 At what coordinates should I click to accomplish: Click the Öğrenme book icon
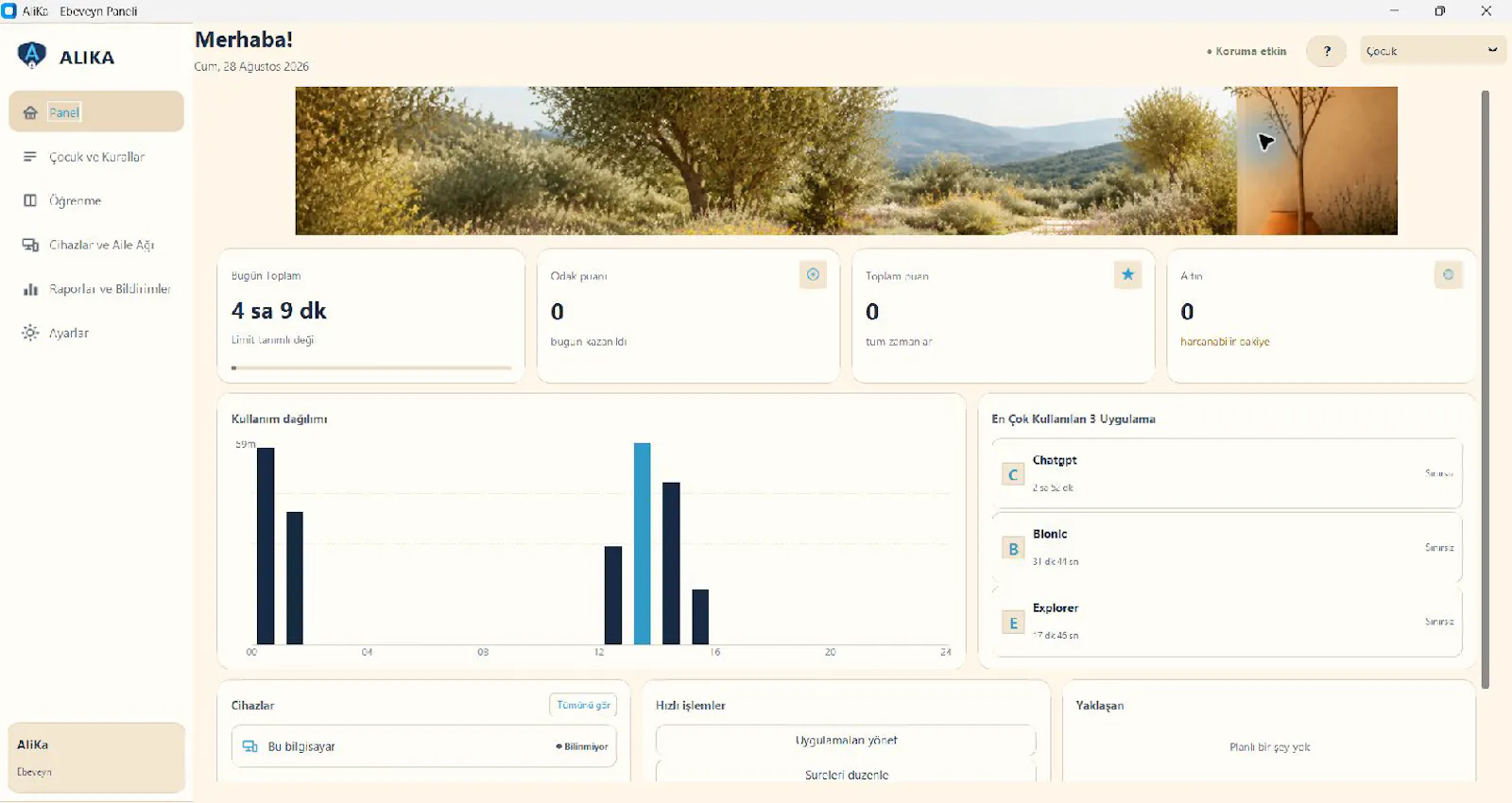(30, 200)
